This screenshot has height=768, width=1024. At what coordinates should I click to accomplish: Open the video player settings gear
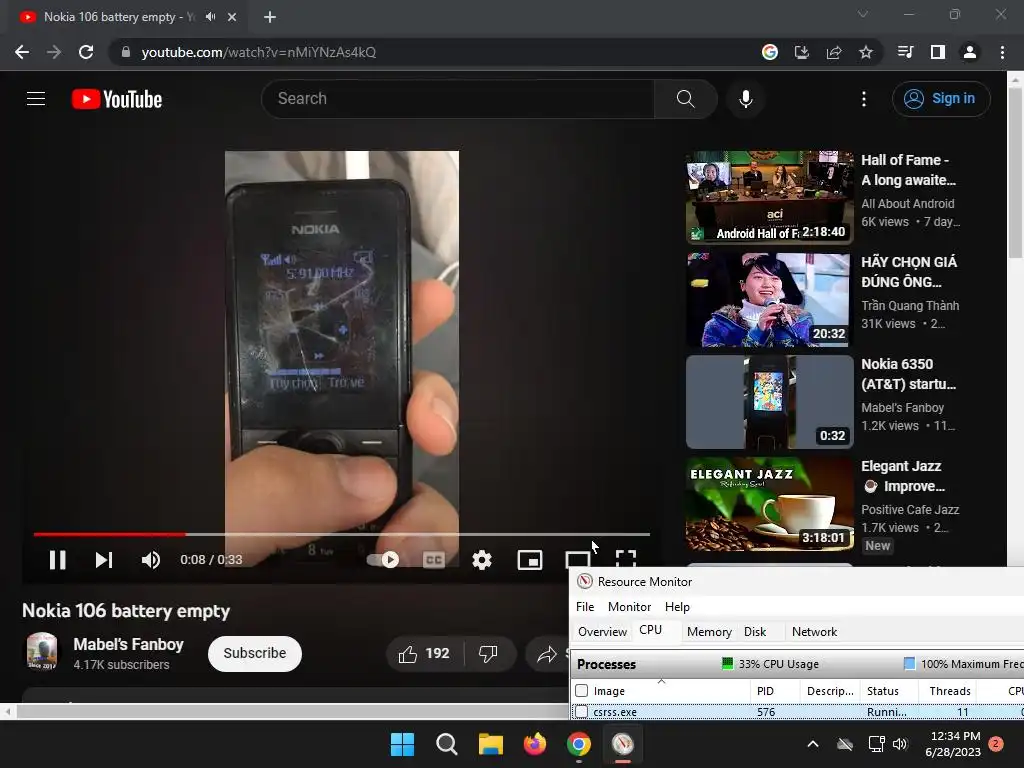click(x=482, y=560)
